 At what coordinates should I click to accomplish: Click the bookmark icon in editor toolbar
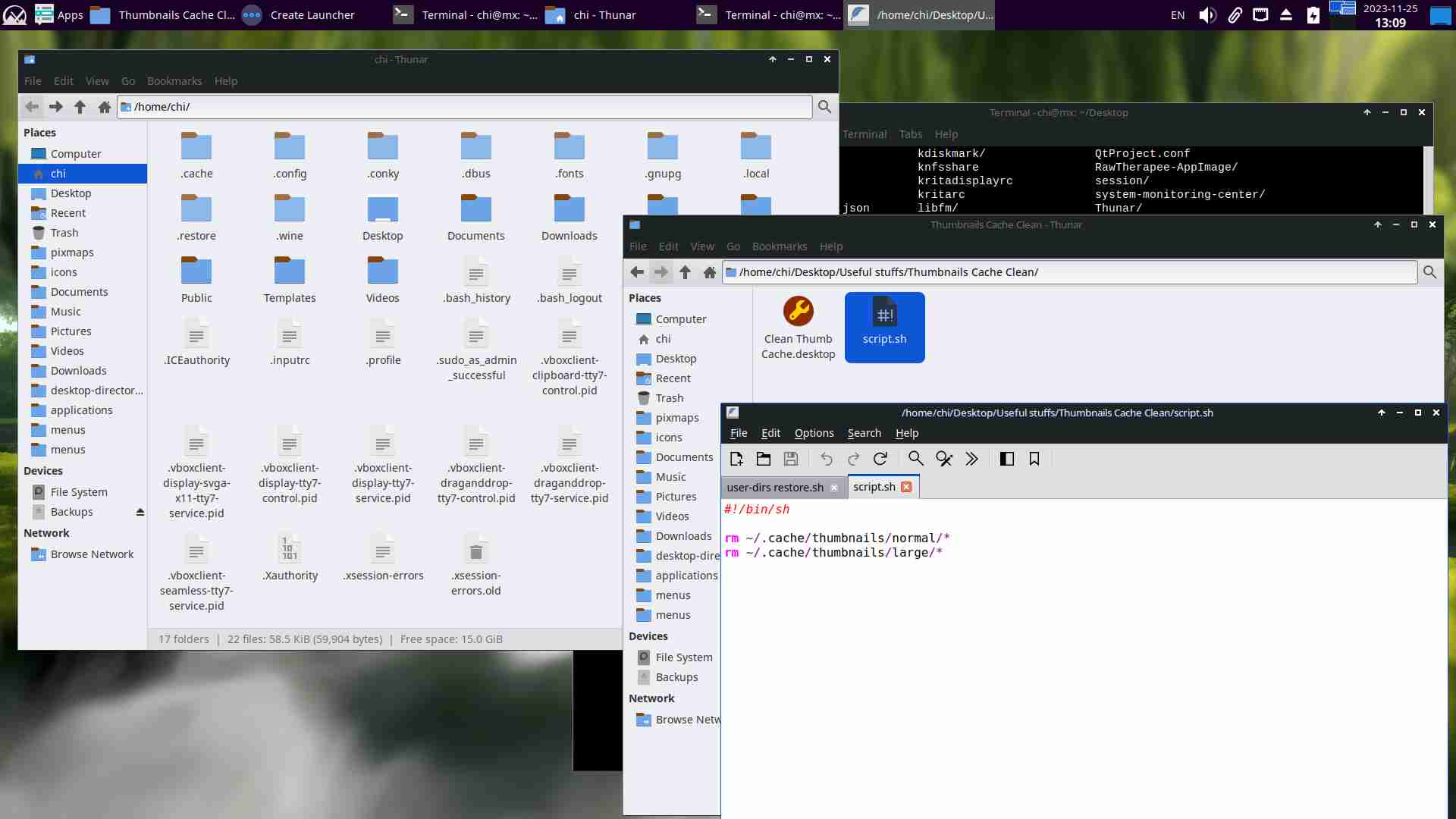pyautogui.click(x=1034, y=459)
